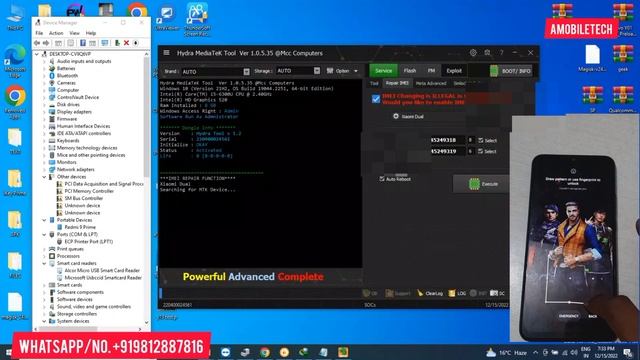Toggle Select checkbox for IMEI 45249319

coord(481,151)
